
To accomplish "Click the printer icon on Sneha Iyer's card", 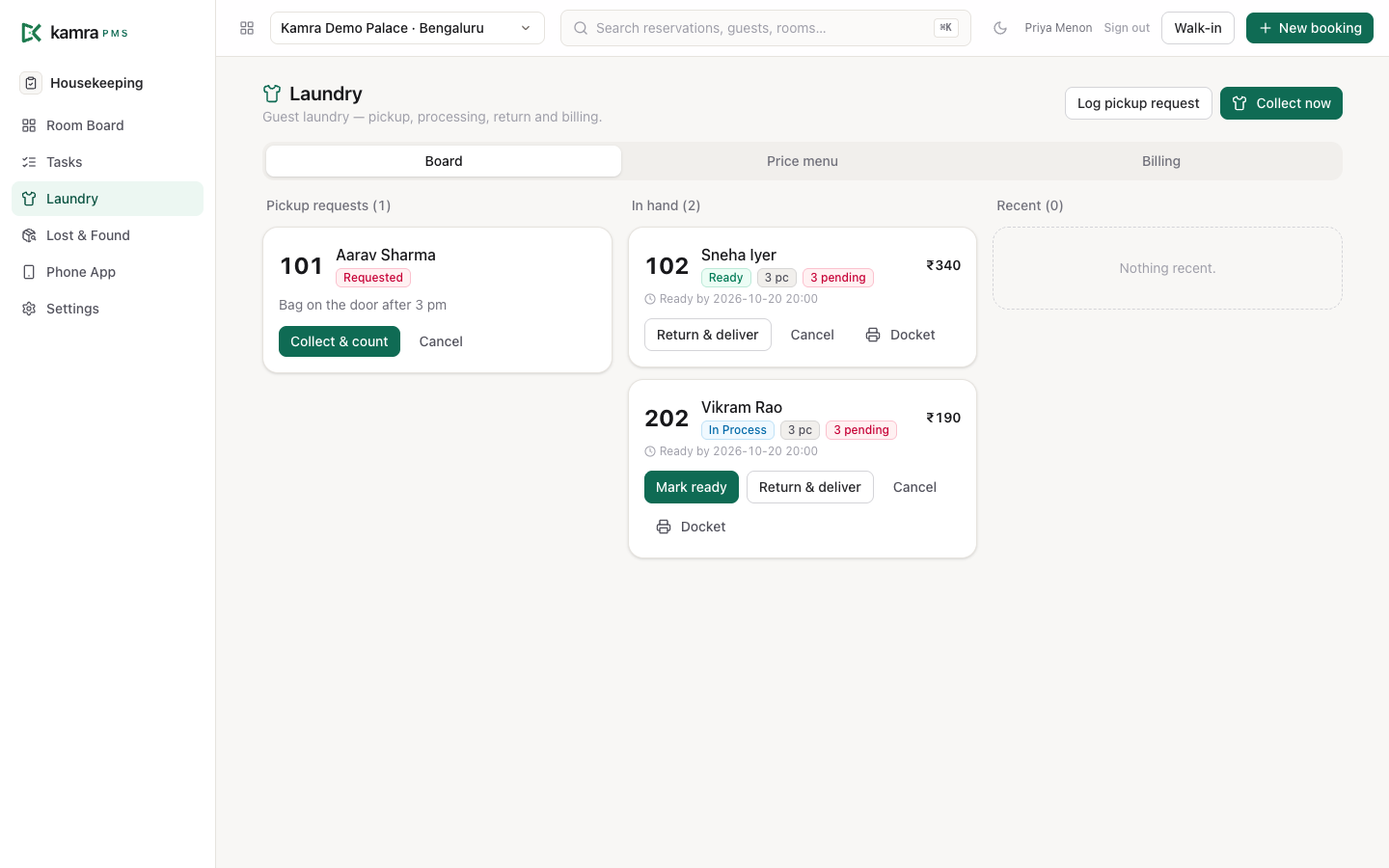I will tap(873, 335).
